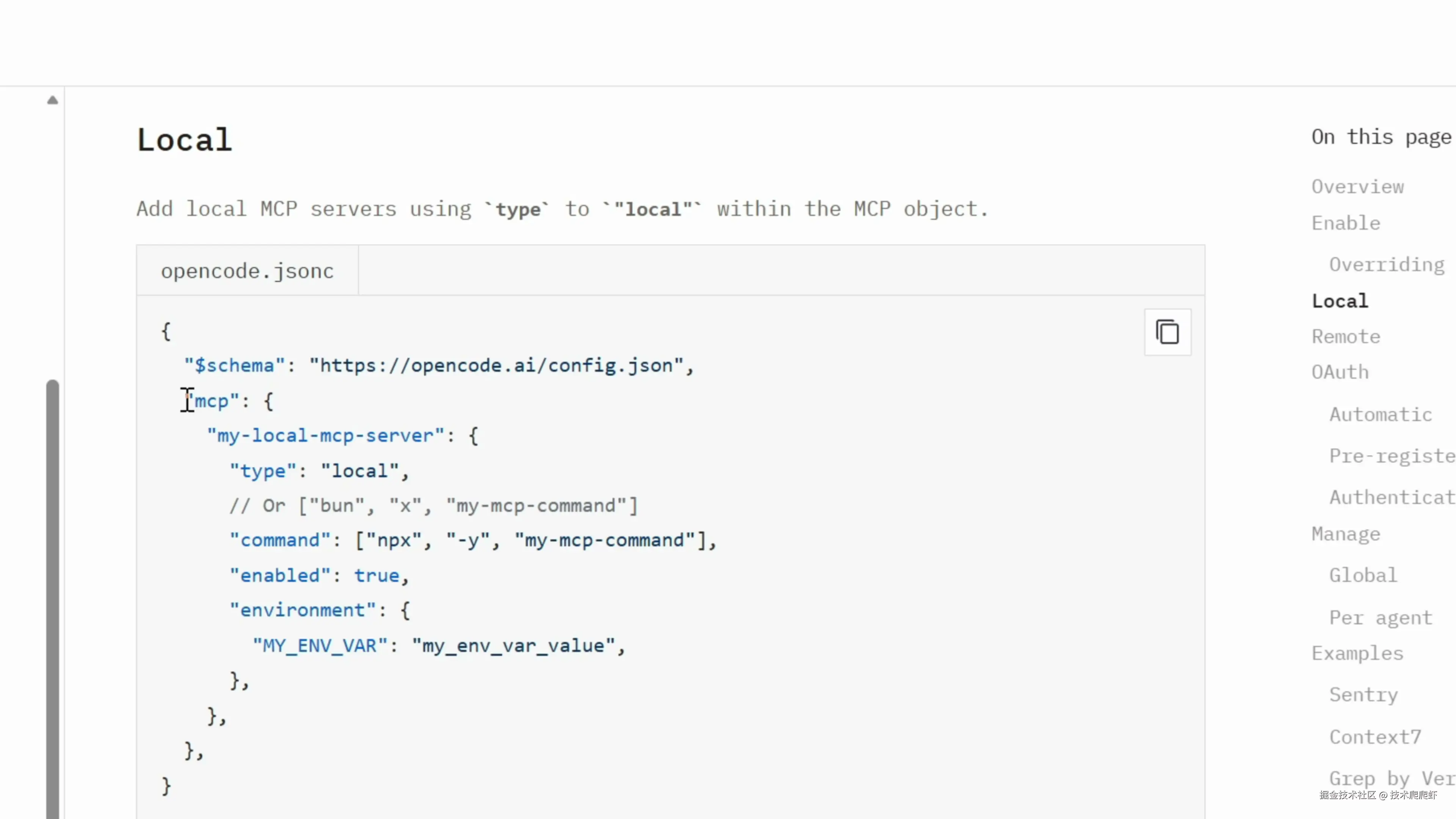Open Global subsection link
Viewport: 1456px width, 819px height.
[1362, 576]
